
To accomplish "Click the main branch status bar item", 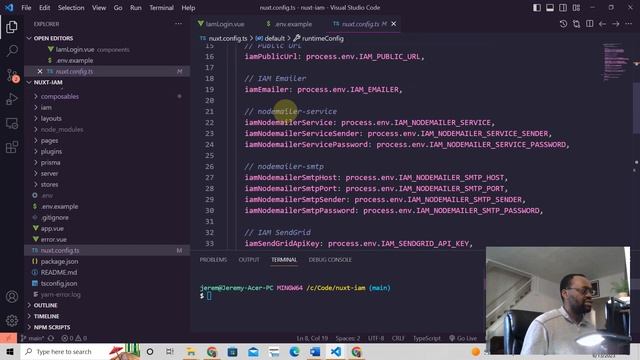I will click(x=32, y=338).
